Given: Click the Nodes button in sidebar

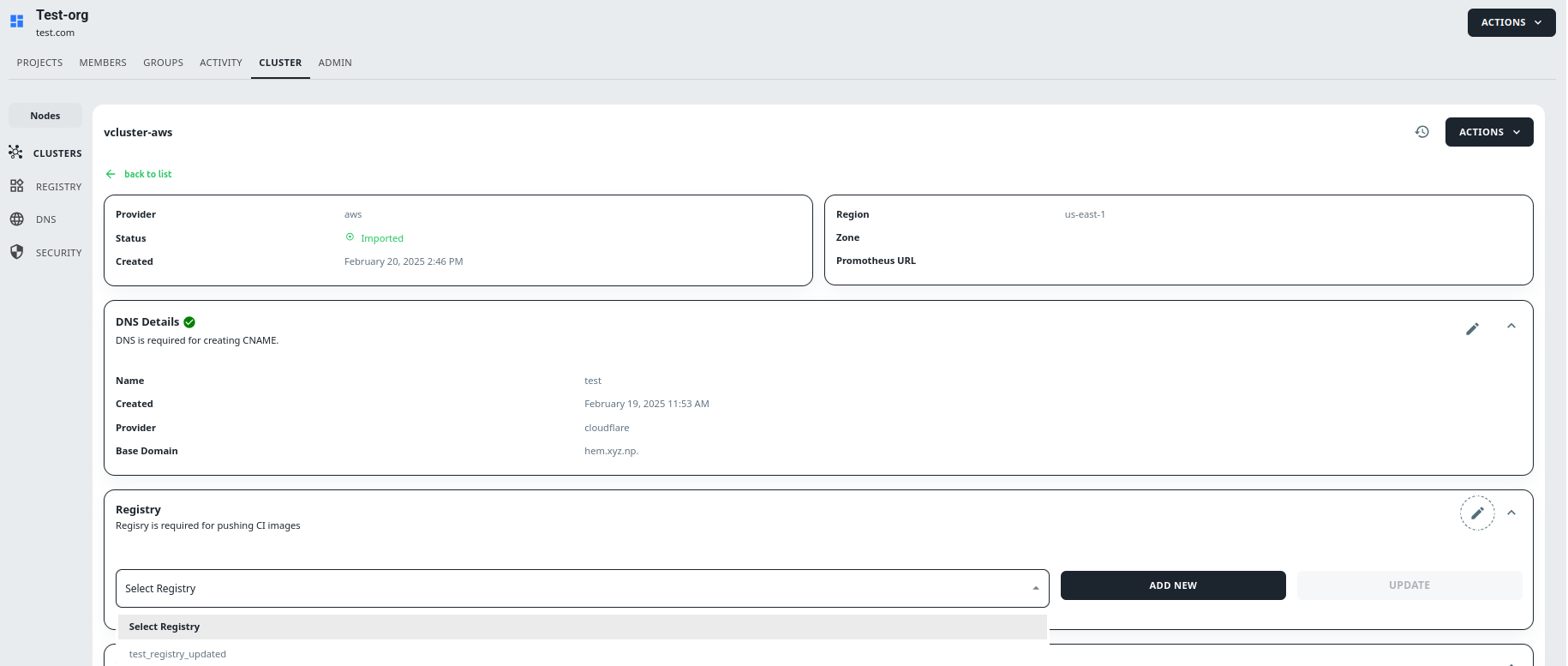Looking at the screenshot, I should coord(45,116).
